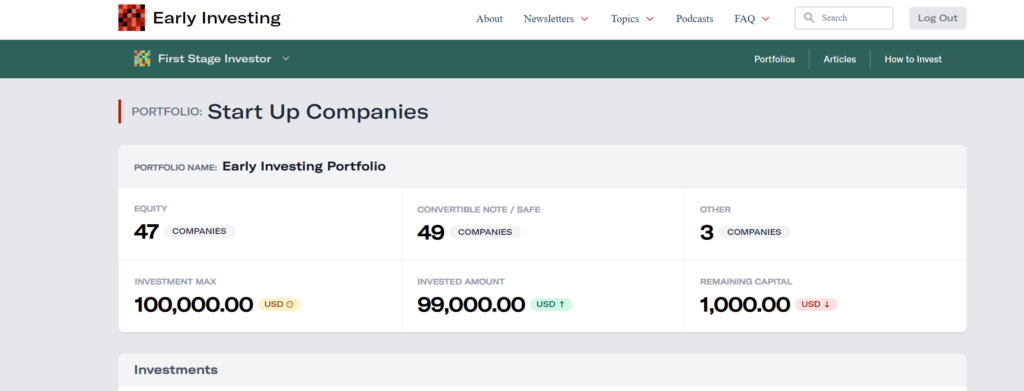Screen dimensions: 1024x391
Task: Click the CONVERTIBLE NOTE / SAFE label
Action: coord(479,210)
